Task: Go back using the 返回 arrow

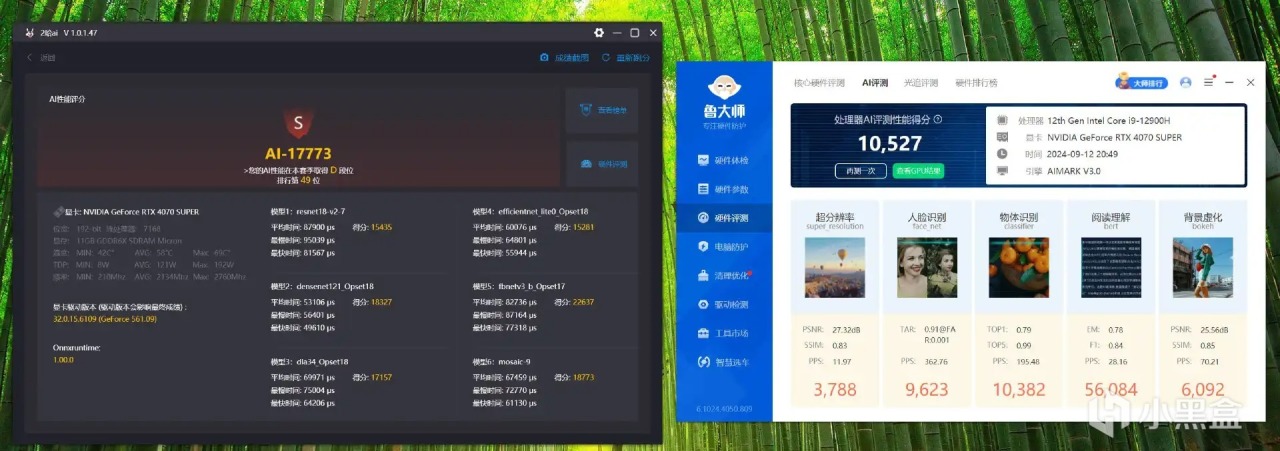Action: [41, 58]
